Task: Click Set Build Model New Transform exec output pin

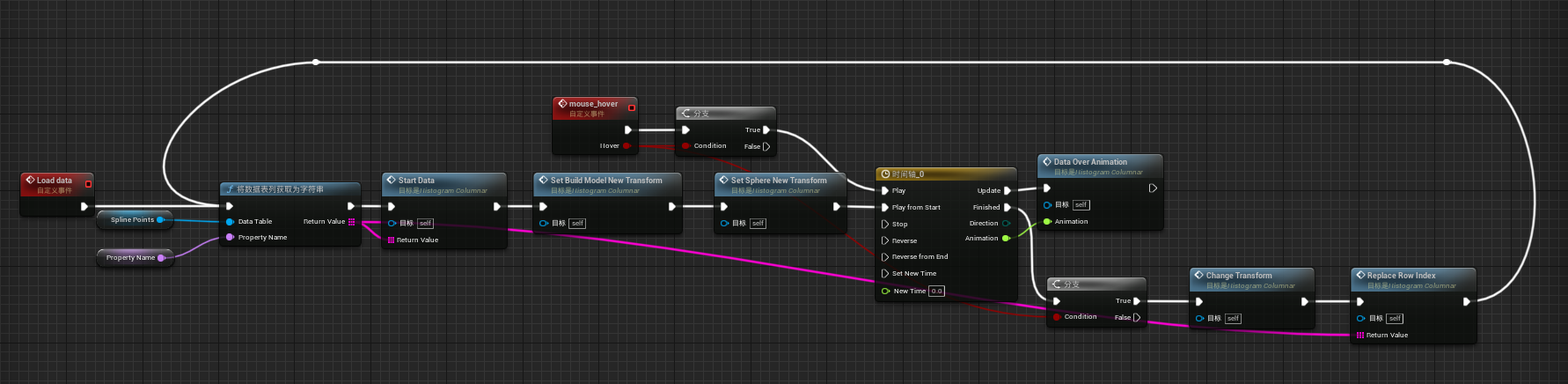Action: coord(671,206)
